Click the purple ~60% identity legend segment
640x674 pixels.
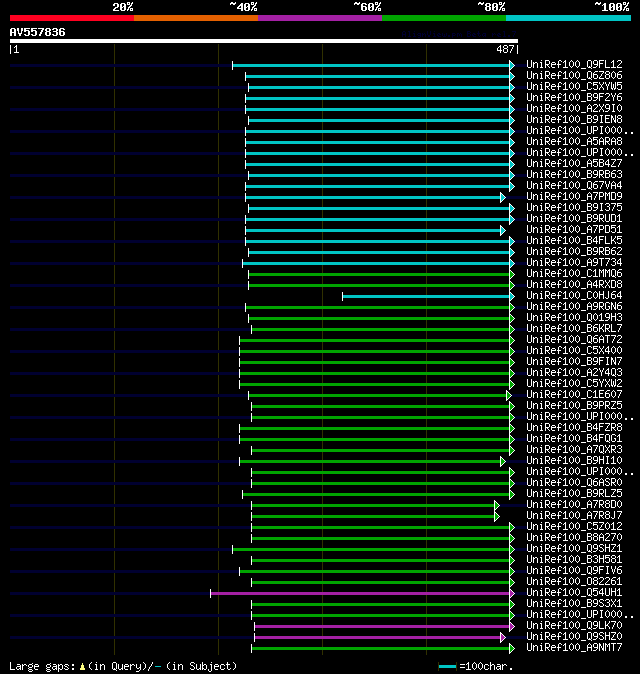click(x=320, y=18)
